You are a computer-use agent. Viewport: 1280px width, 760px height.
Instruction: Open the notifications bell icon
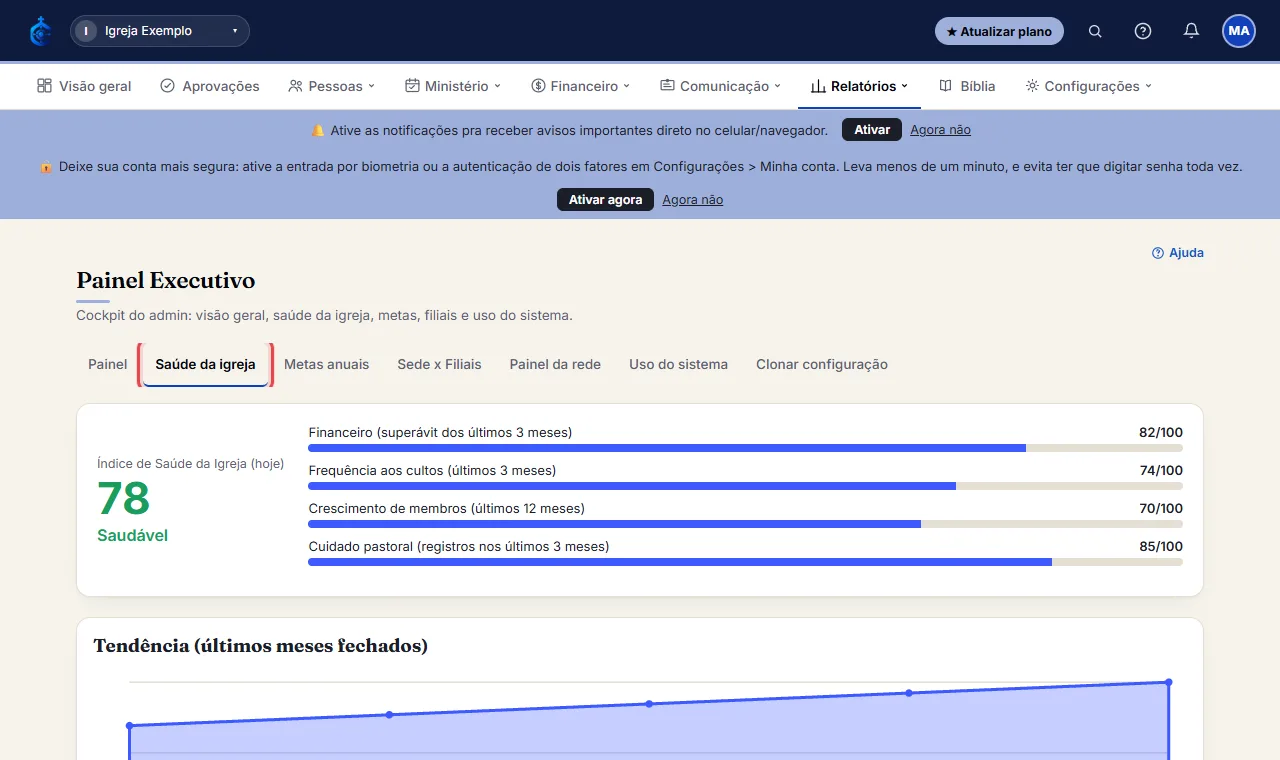(x=1191, y=31)
